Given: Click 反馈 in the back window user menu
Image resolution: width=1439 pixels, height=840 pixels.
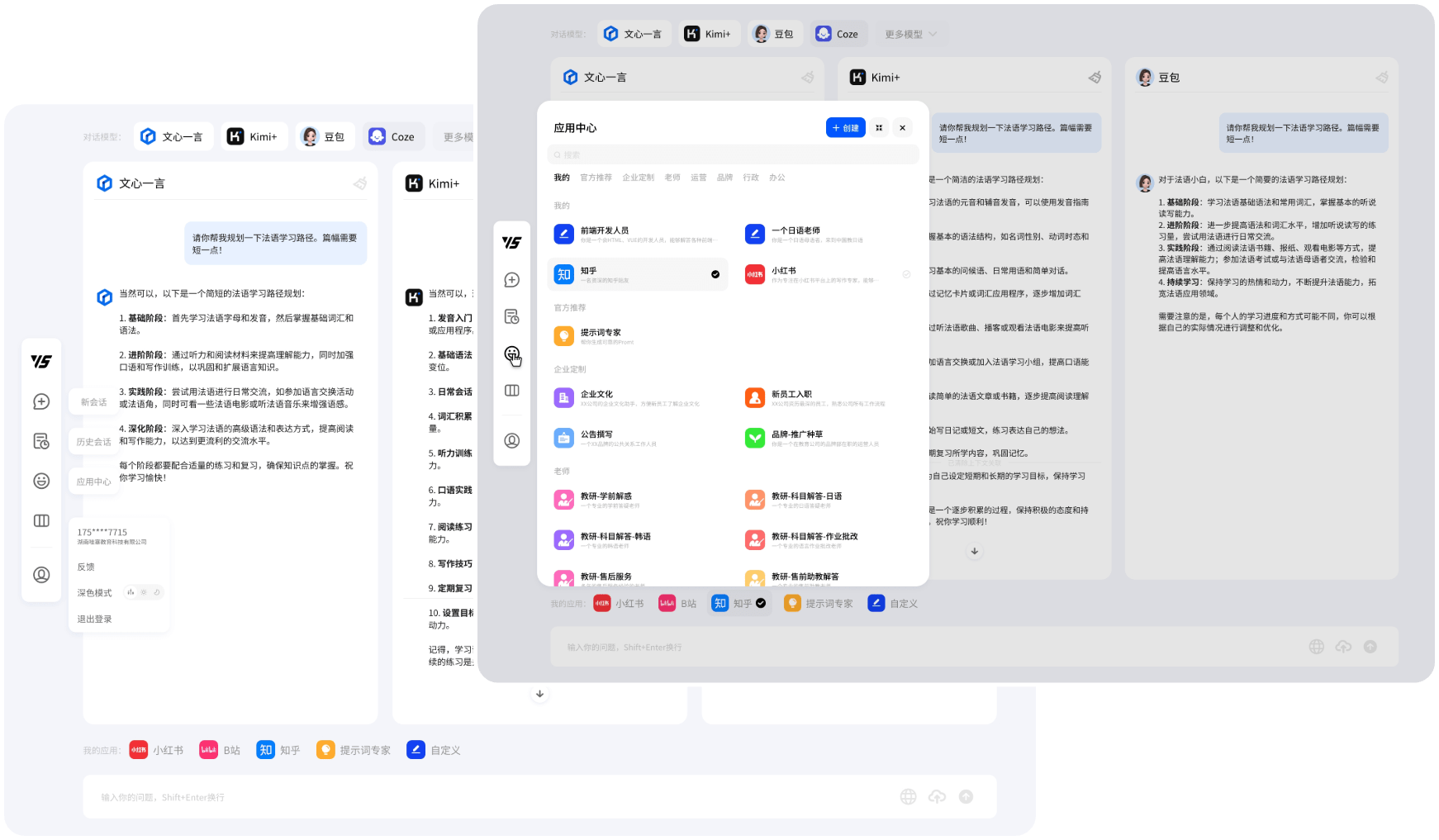Looking at the screenshot, I should (86, 567).
